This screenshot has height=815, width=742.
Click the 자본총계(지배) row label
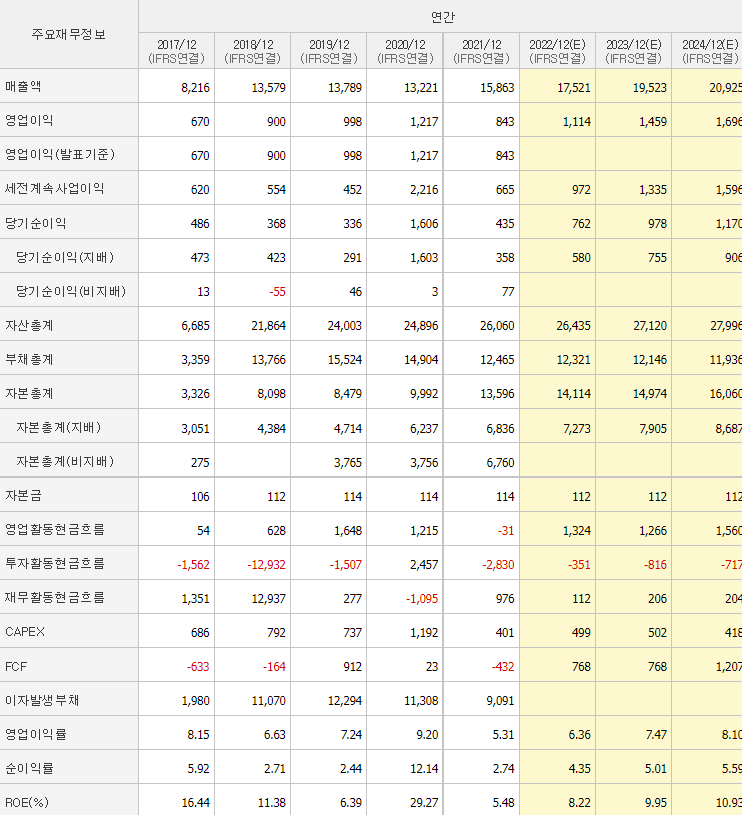click(59, 427)
